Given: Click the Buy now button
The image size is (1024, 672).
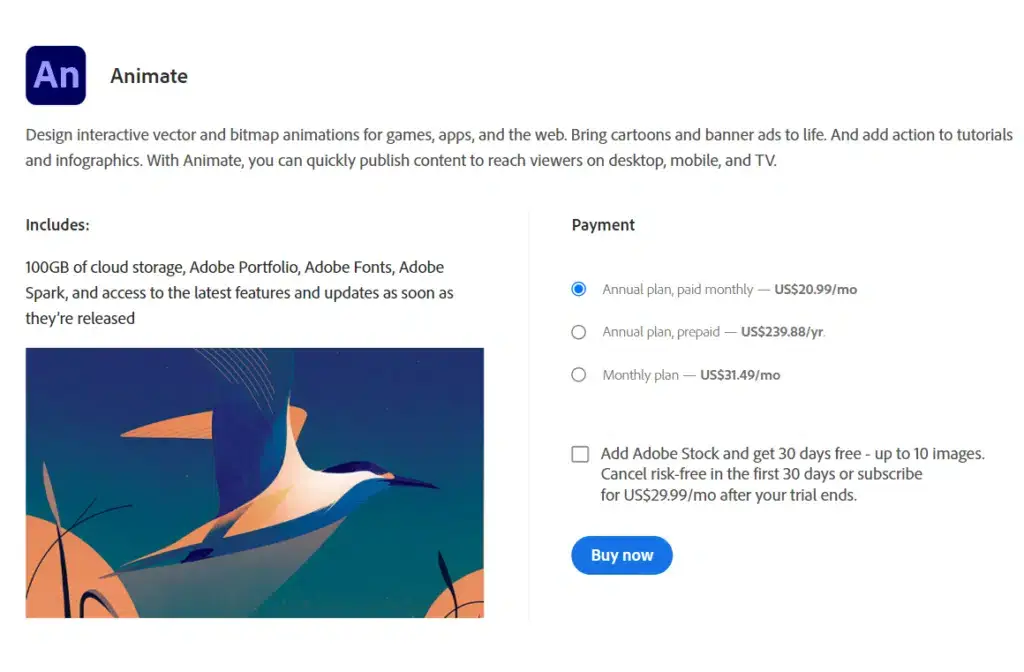Looking at the screenshot, I should click(621, 555).
